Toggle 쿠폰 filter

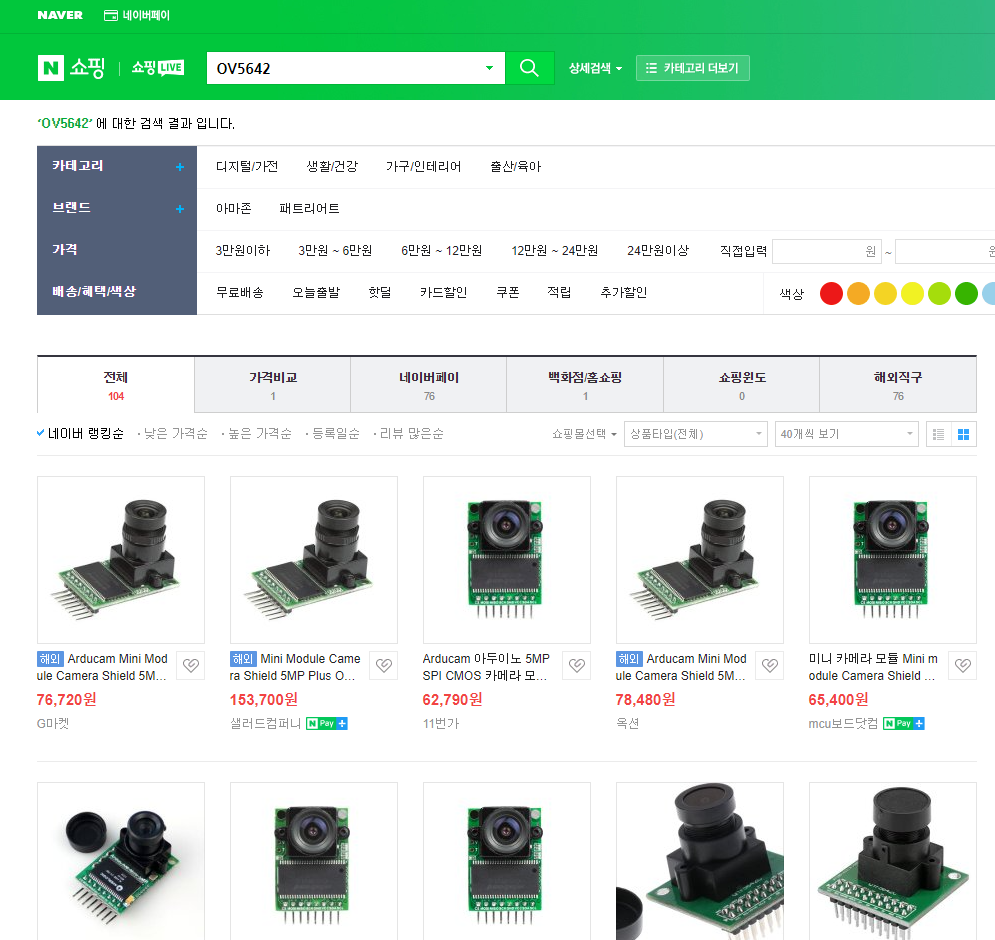(508, 293)
